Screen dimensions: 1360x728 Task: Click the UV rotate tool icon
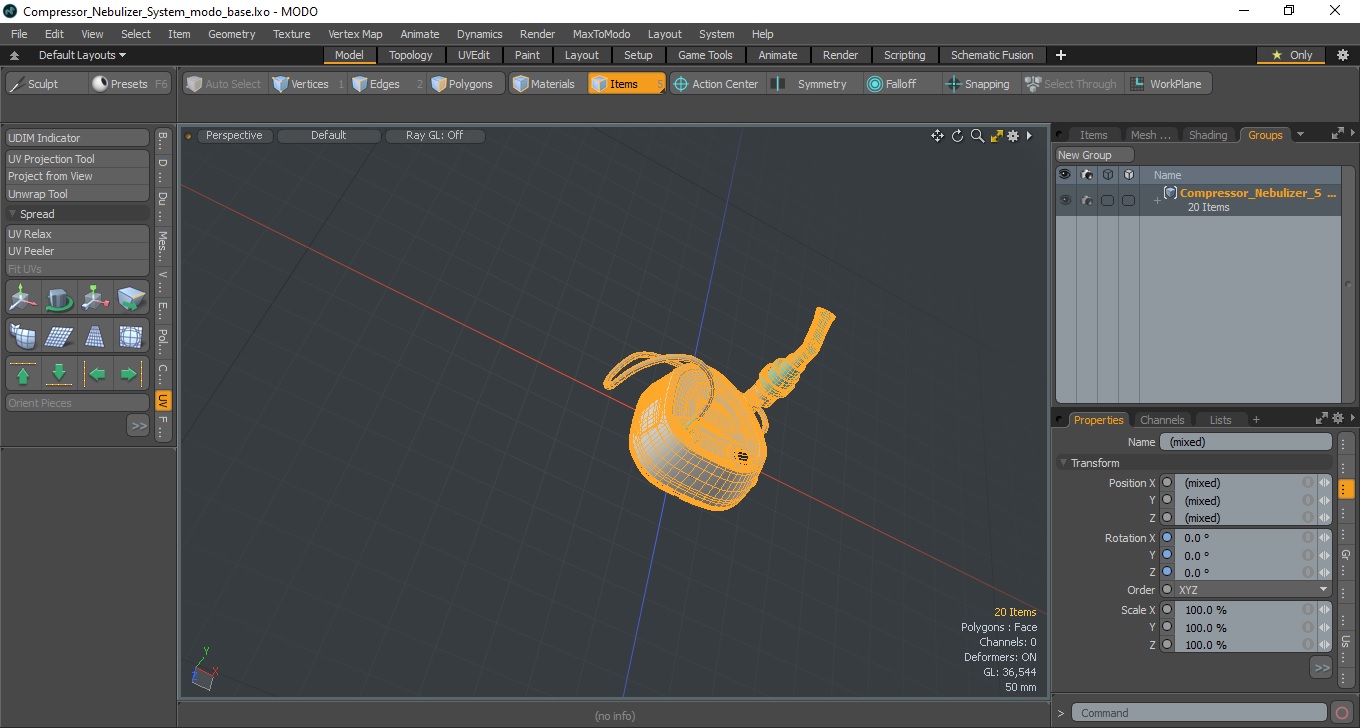pyautogui.click(x=59, y=298)
